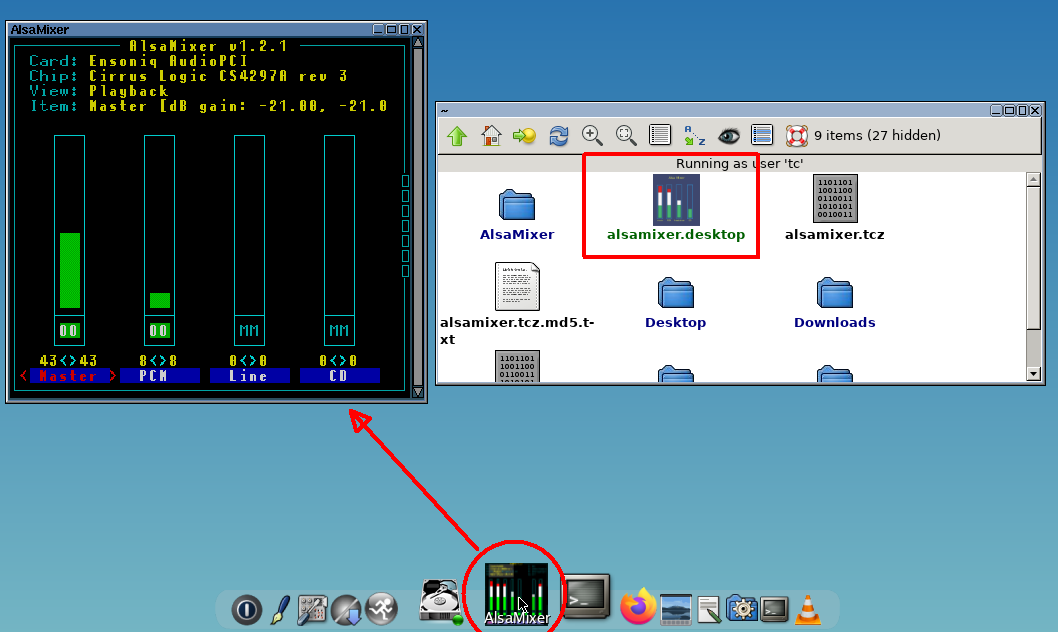1058x632 pixels.
Task: Toggle the Master channel mute indicator
Action: point(69,331)
